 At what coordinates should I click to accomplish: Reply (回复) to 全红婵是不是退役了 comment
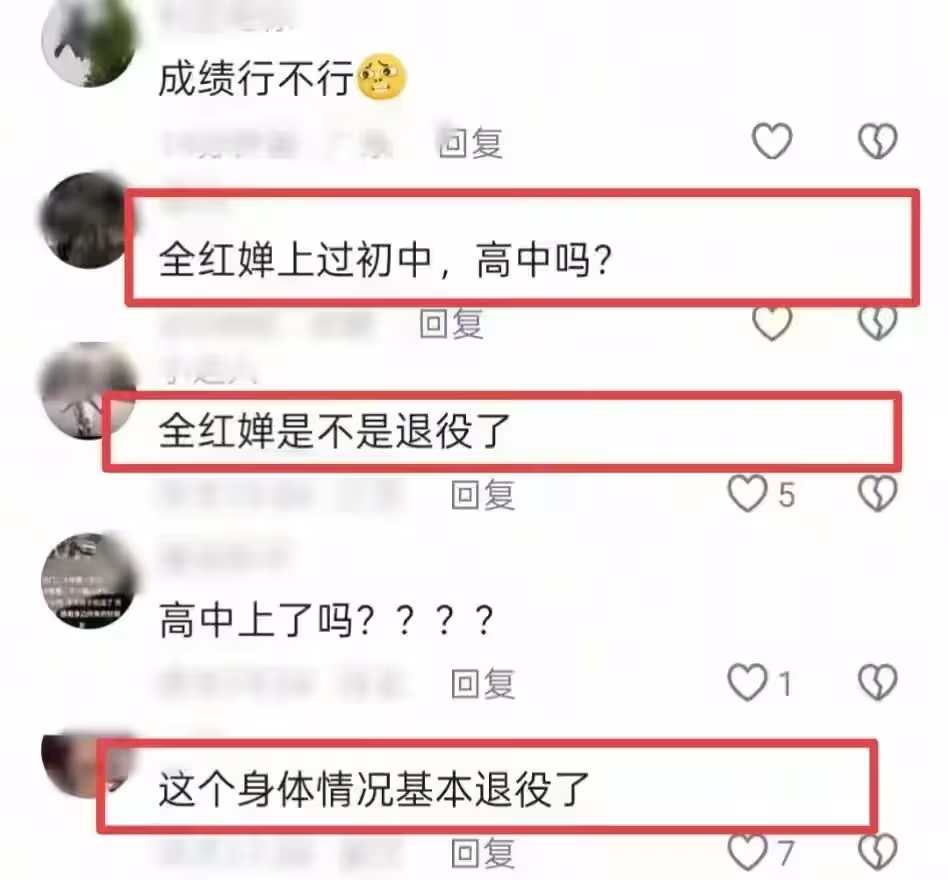pyautogui.click(x=483, y=495)
